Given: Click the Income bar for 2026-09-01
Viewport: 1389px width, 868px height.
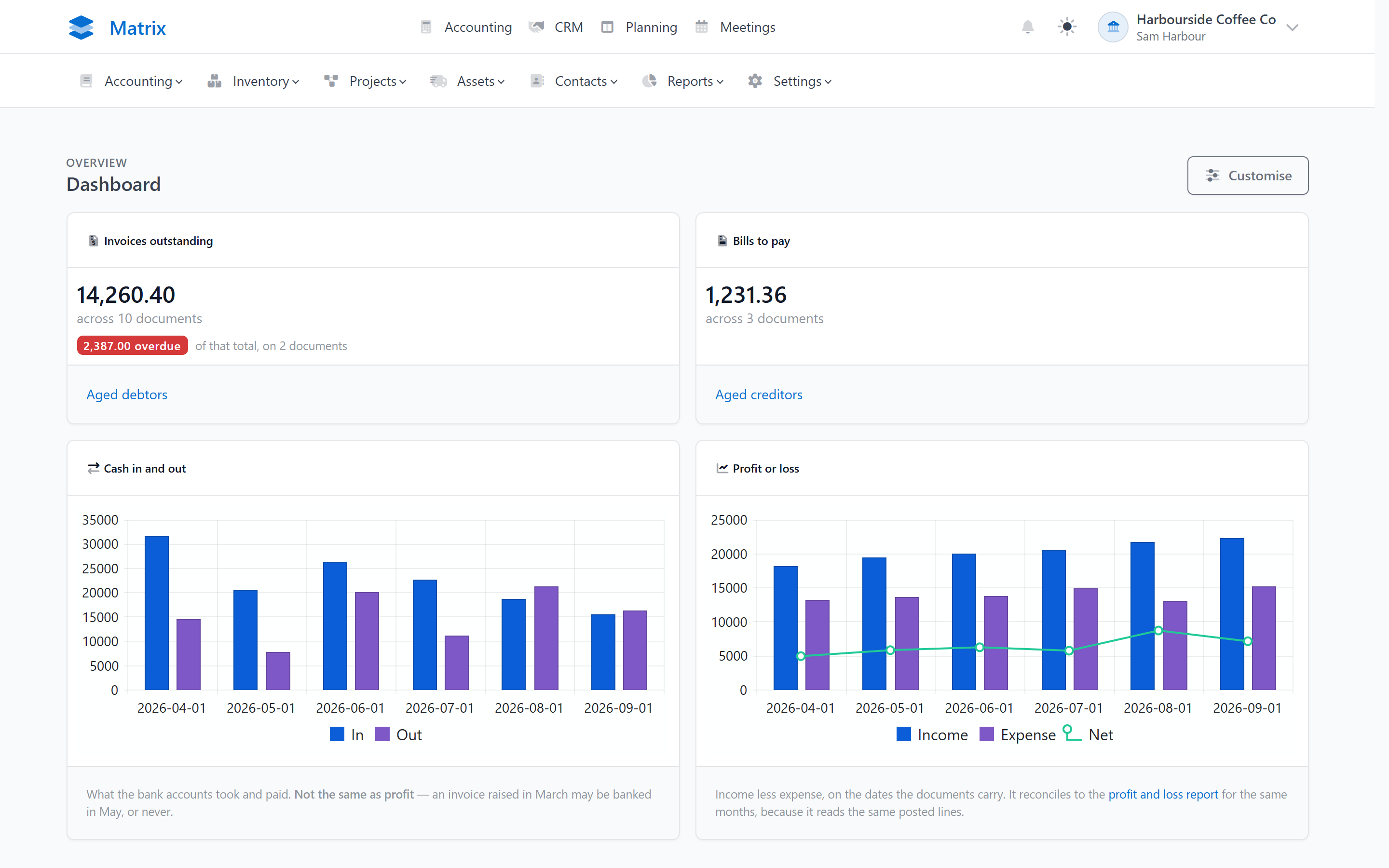Looking at the screenshot, I should point(1232,614).
